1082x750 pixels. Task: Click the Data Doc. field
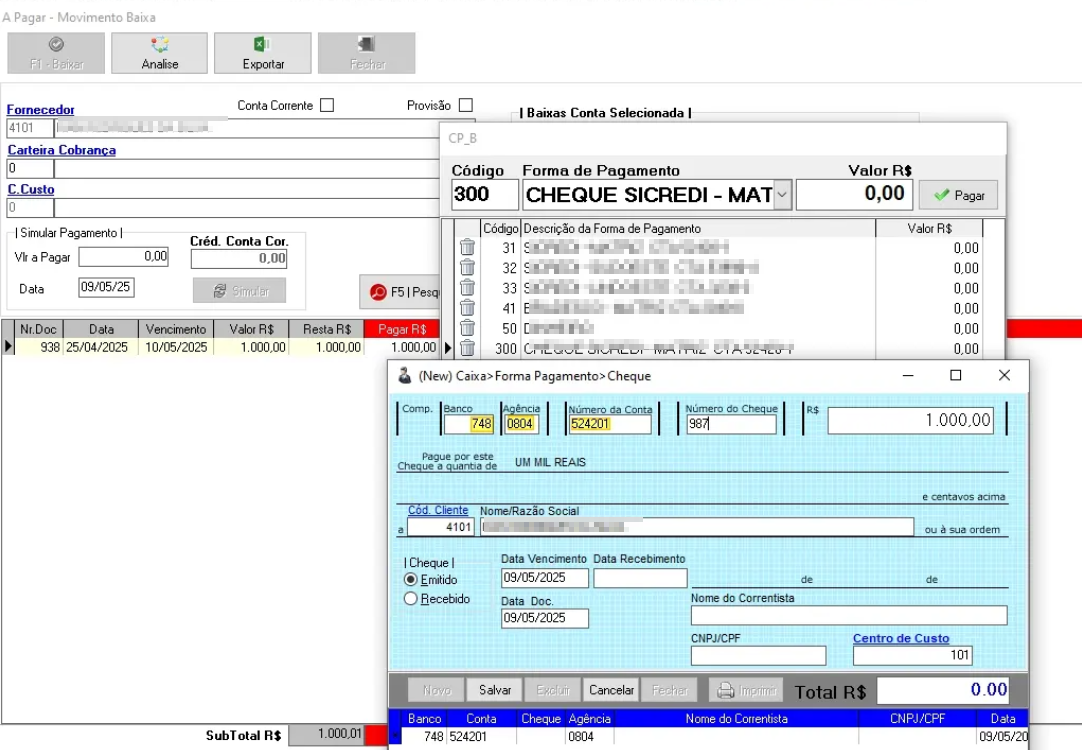point(544,618)
